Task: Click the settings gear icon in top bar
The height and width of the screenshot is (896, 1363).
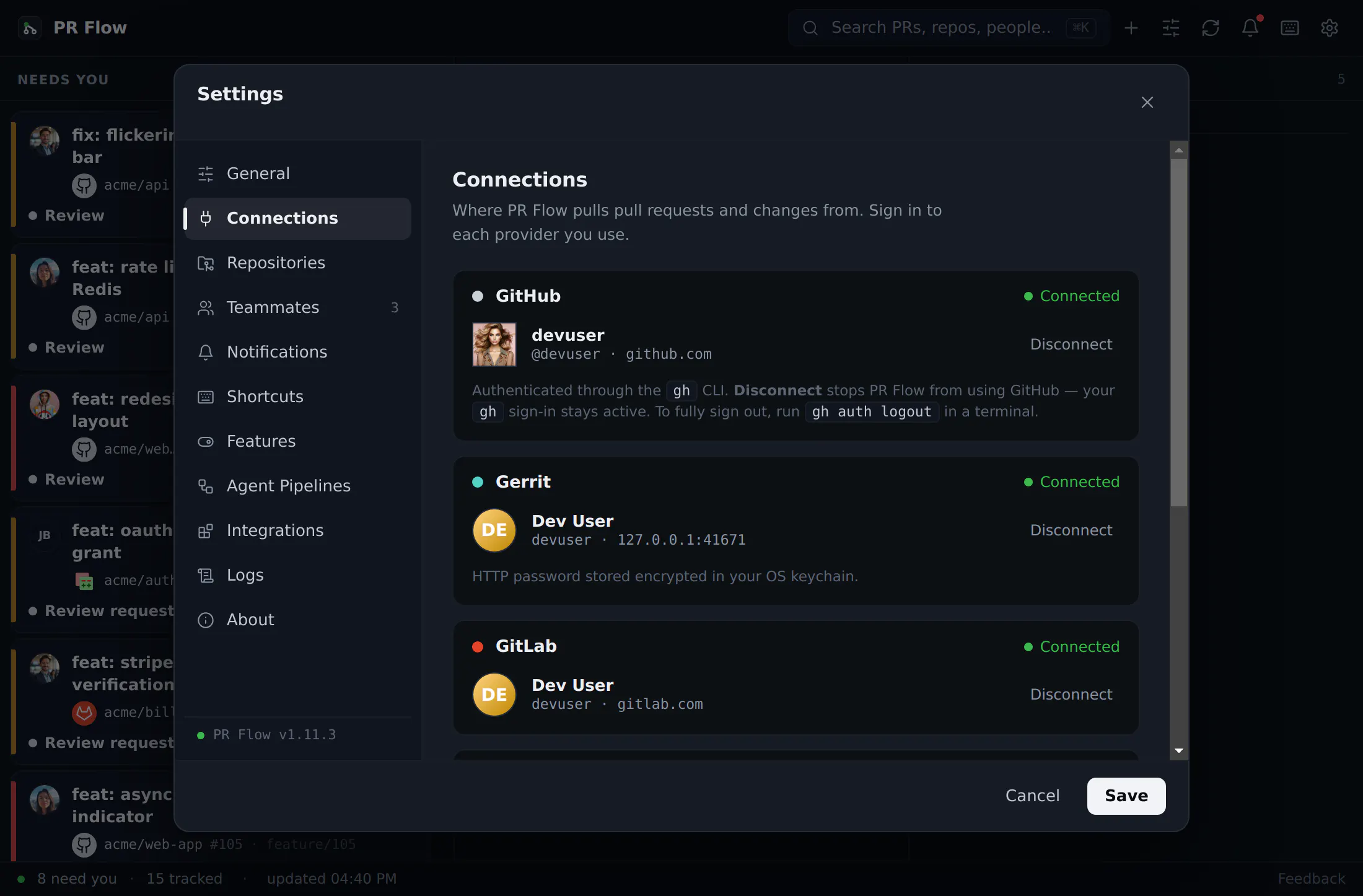Action: coord(1330,28)
